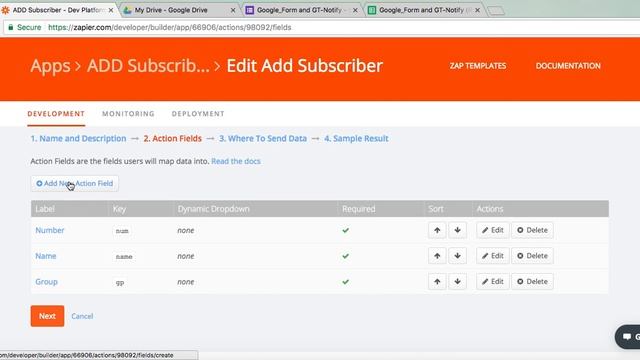Move the Group field up
Screen dimensions: 640x360
(437, 282)
